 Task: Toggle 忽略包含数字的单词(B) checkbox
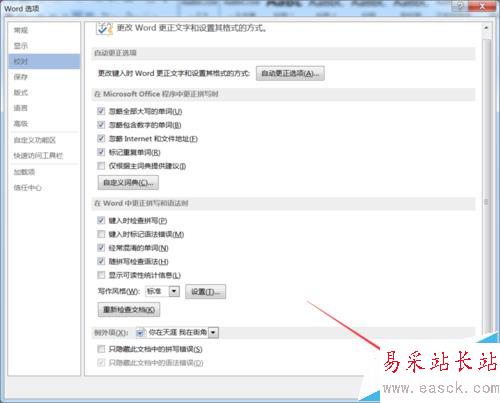pos(101,125)
